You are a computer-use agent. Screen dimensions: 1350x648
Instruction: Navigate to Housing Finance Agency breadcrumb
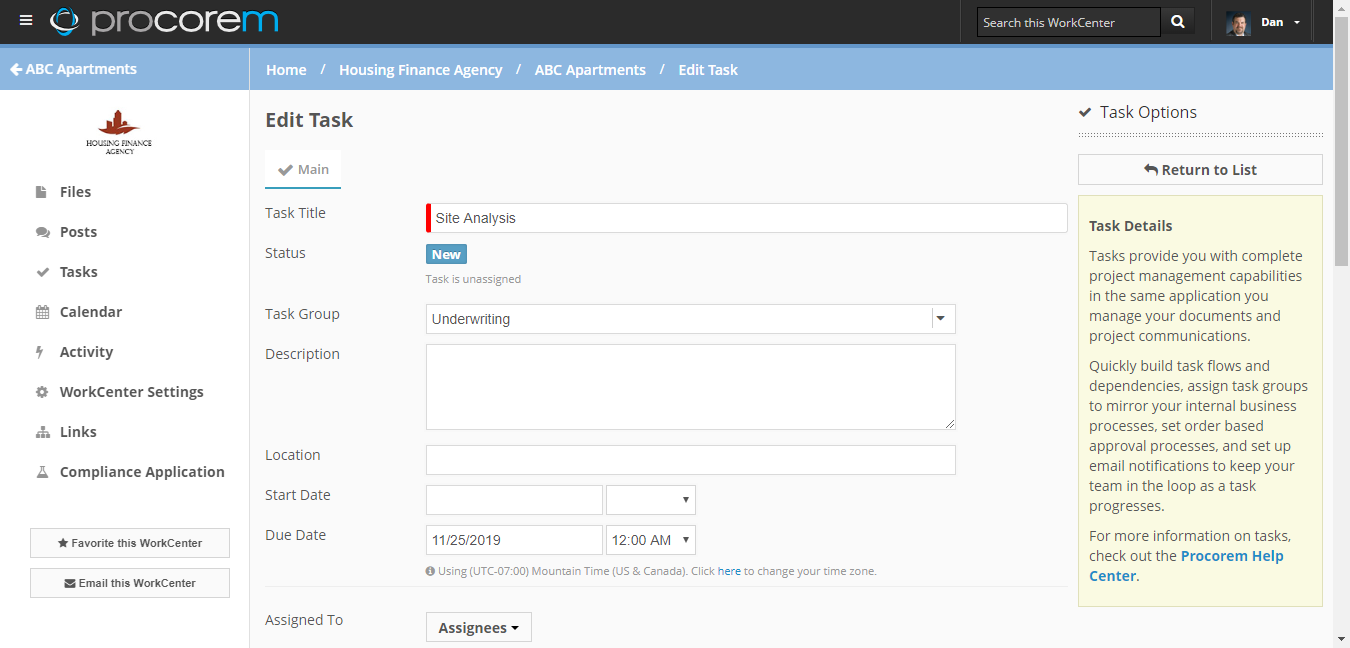click(x=420, y=69)
